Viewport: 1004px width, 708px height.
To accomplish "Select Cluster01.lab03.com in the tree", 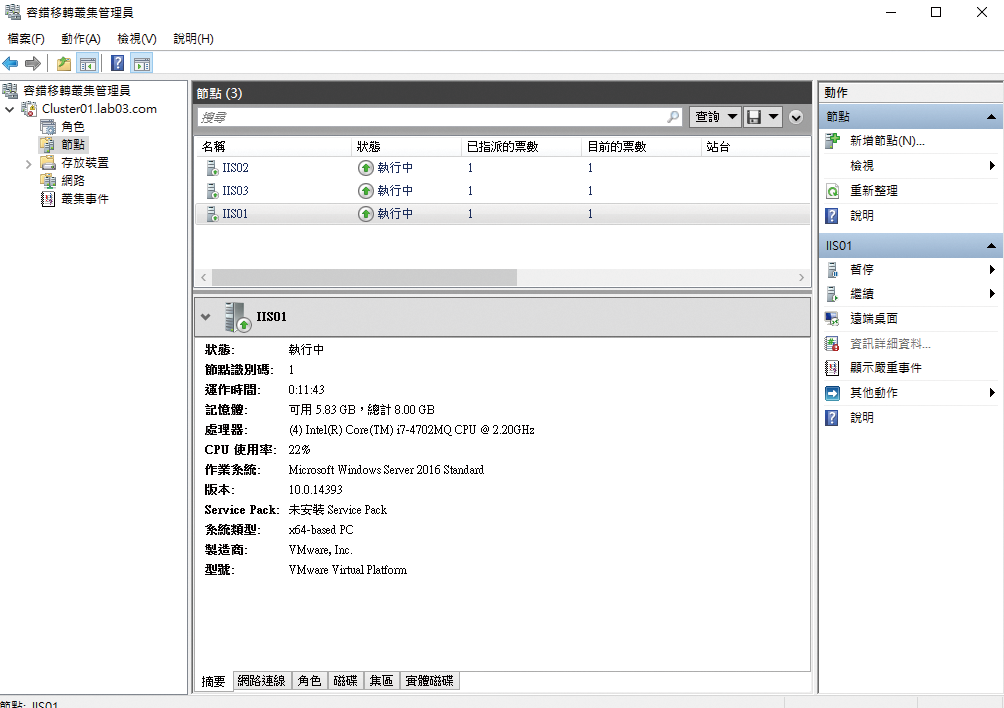I will coord(99,109).
